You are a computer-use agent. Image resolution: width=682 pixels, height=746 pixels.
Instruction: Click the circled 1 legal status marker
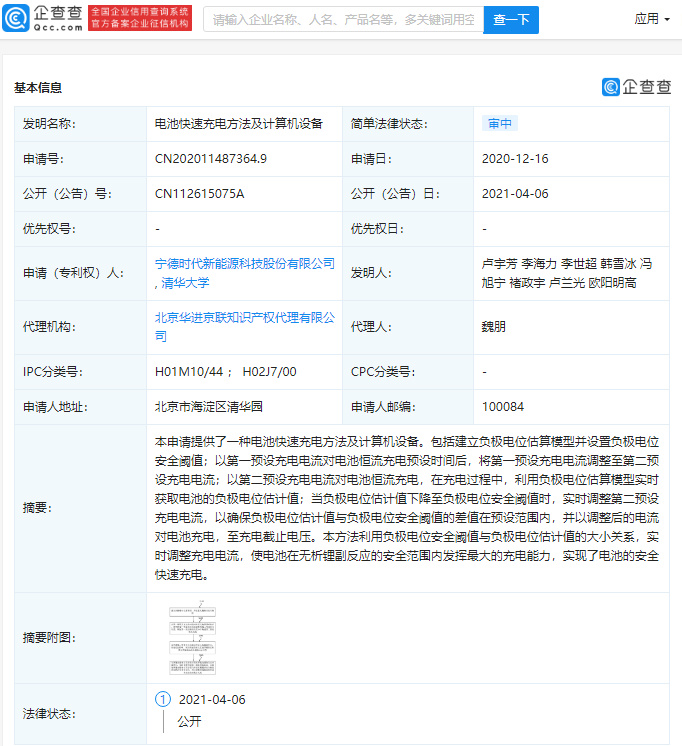(163, 700)
